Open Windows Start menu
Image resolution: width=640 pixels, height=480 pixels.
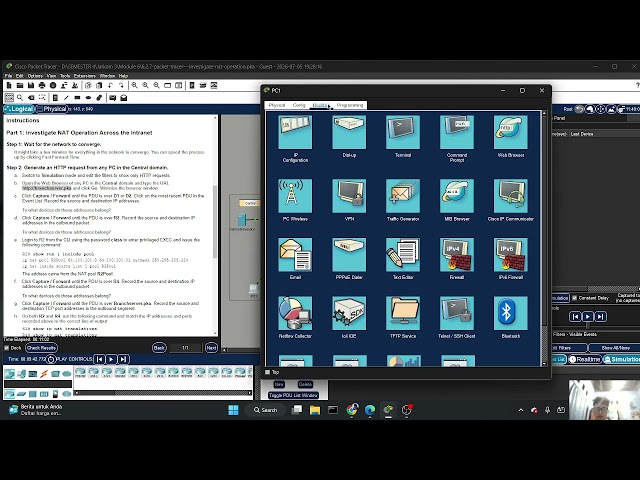(233, 410)
